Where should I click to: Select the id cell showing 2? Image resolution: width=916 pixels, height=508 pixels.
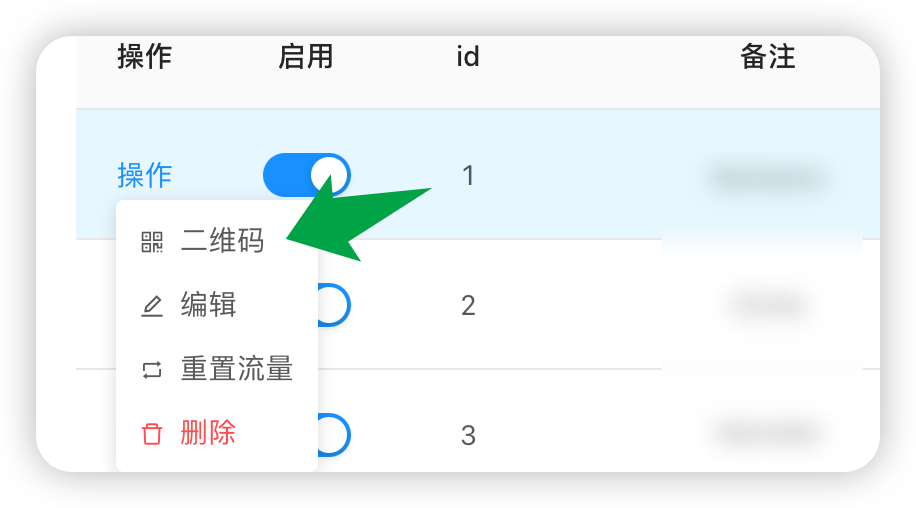coord(468,305)
